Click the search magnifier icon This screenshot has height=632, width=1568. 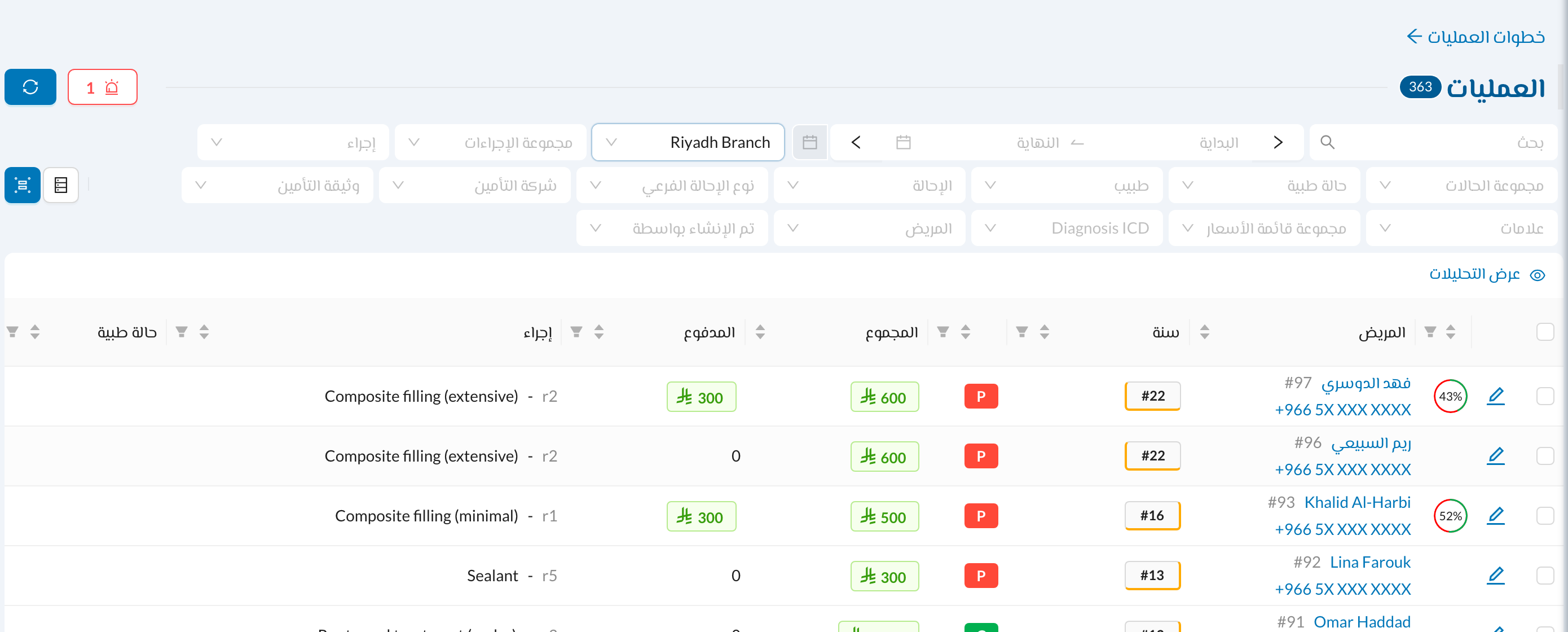1328,142
